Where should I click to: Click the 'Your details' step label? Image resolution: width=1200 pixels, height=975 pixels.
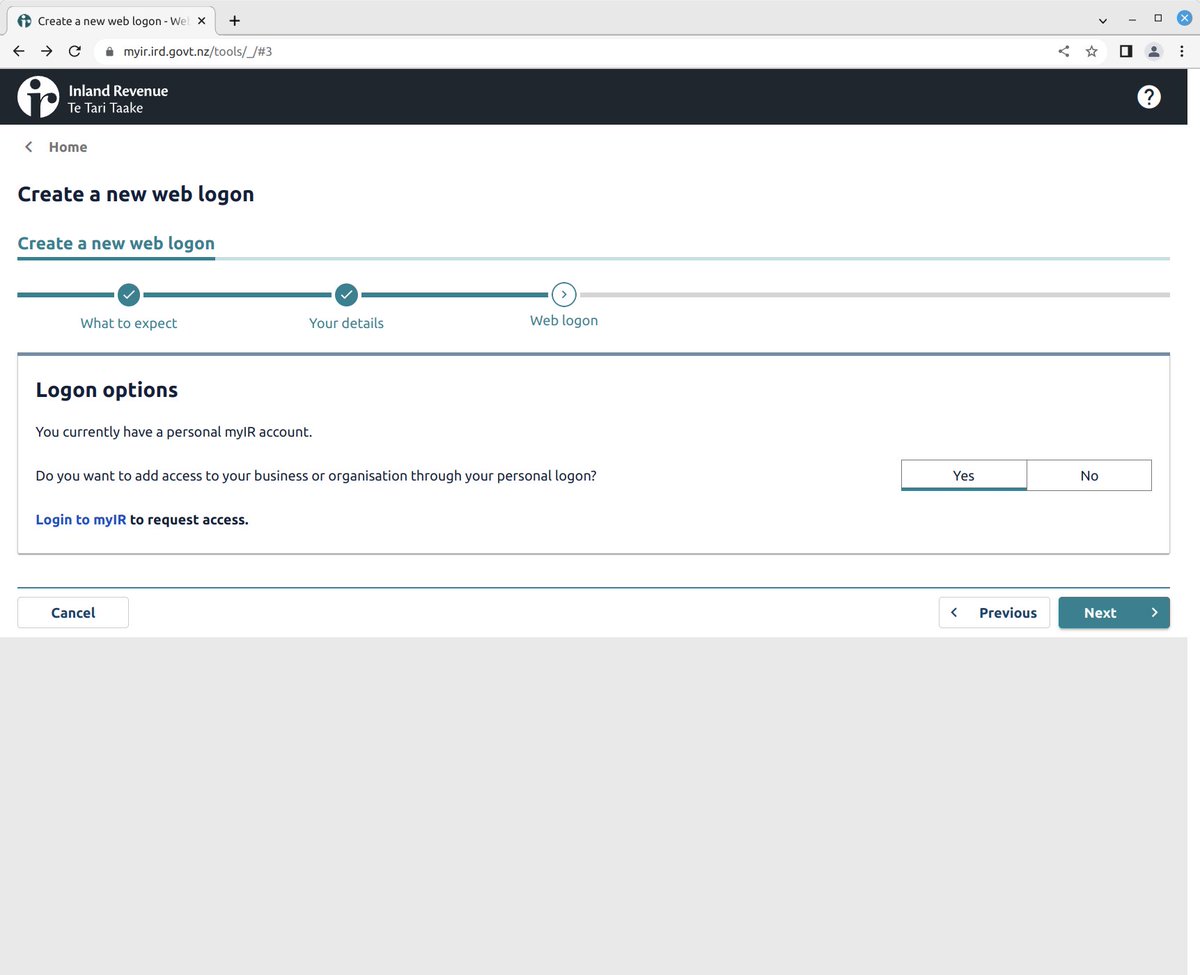click(346, 323)
